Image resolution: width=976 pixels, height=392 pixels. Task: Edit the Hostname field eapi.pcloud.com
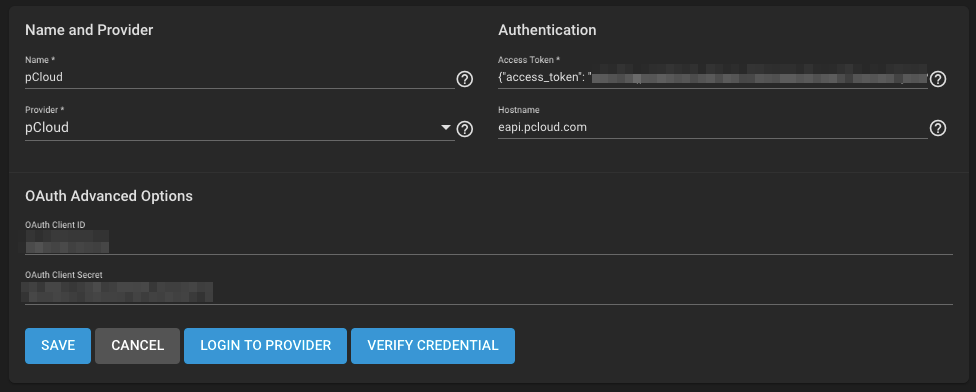[713, 128]
